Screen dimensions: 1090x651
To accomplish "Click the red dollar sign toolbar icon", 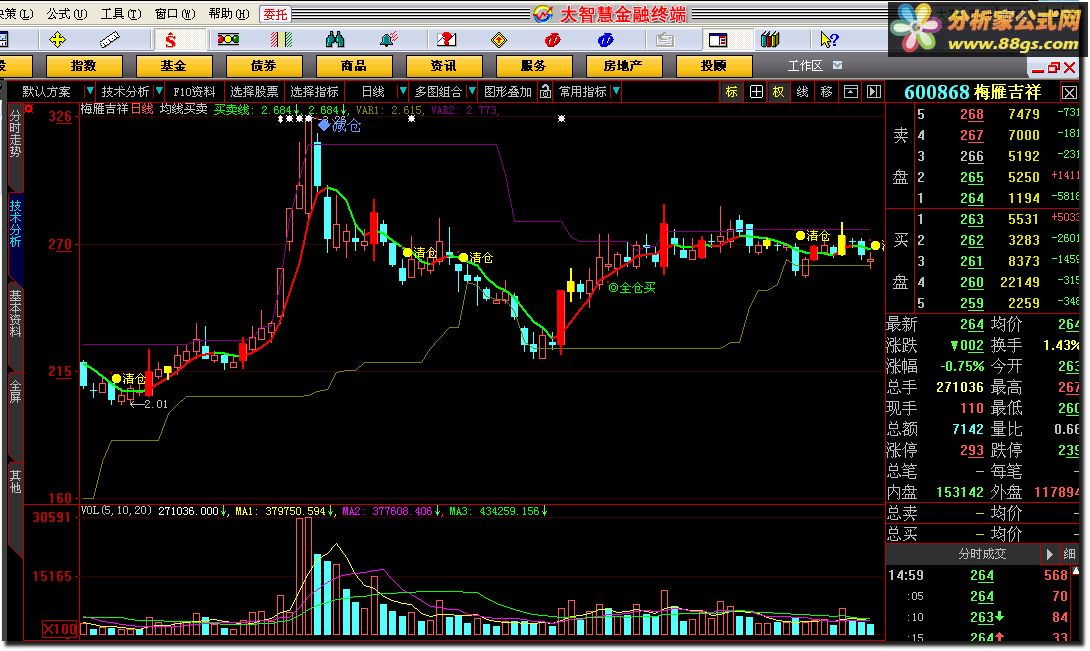I will point(171,40).
